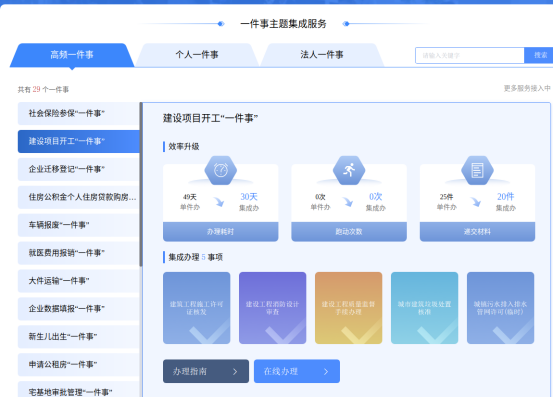
Task: Select 车辆报废"一件事" in the list
Action: point(78,225)
